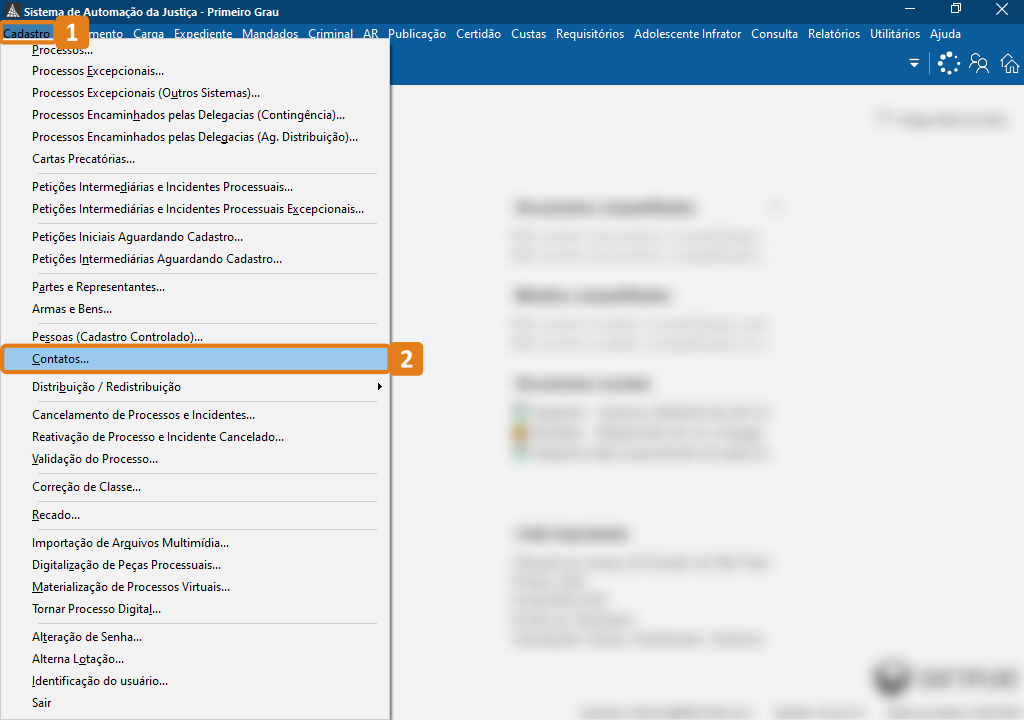Open the Utilitários menu
The height and width of the screenshot is (720, 1024).
[895, 34]
